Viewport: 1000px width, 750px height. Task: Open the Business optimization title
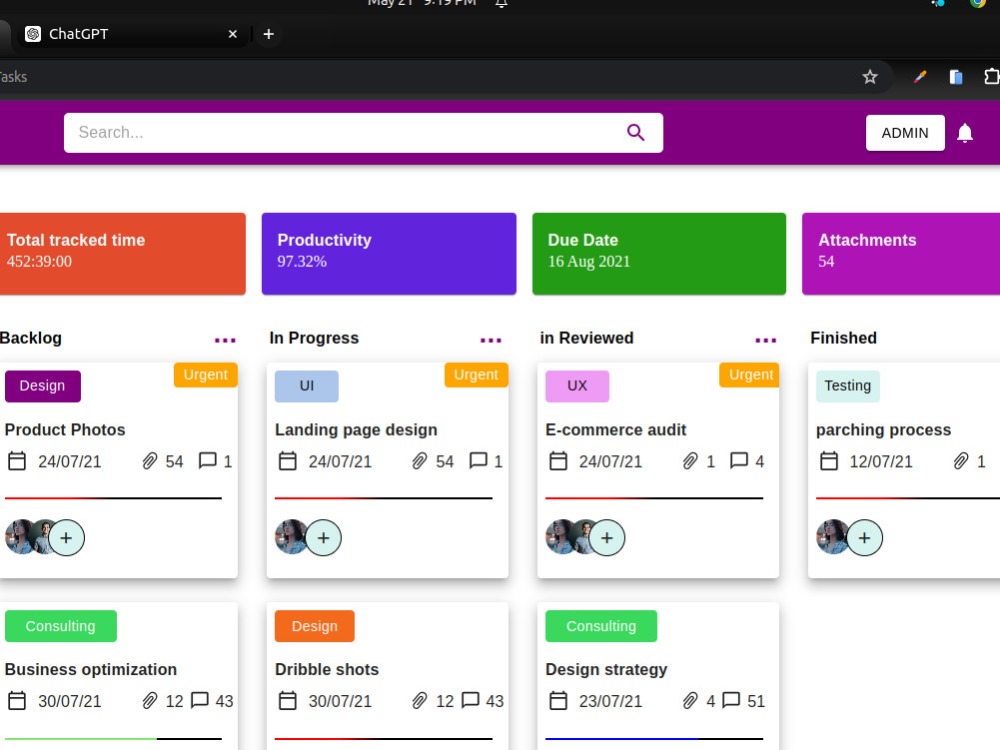coord(91,670)
